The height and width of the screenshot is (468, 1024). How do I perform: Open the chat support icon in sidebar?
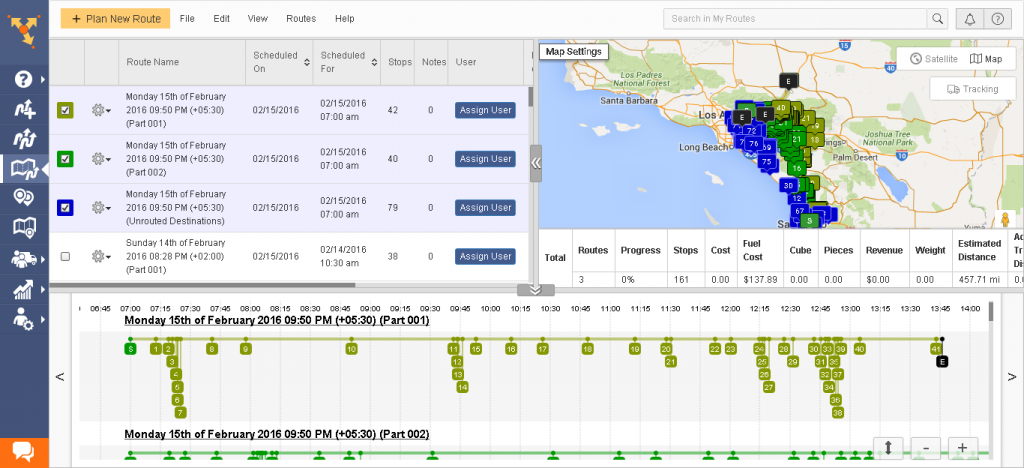click(x=24, y=452)
